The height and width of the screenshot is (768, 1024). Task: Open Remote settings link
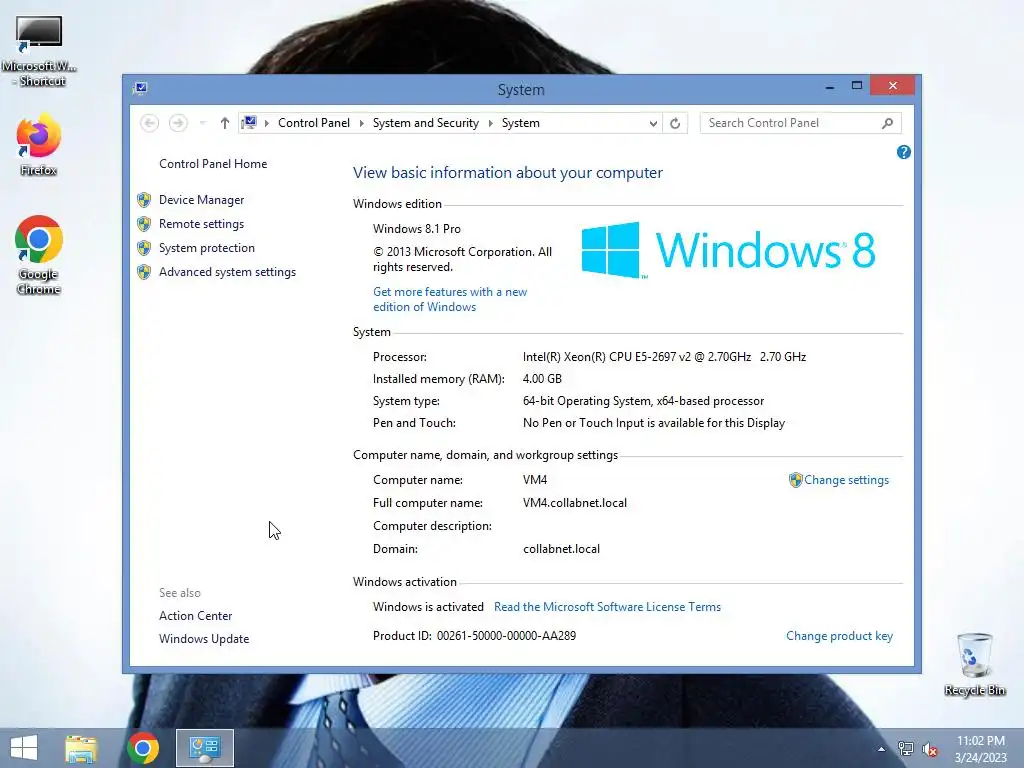click(201, 224)
